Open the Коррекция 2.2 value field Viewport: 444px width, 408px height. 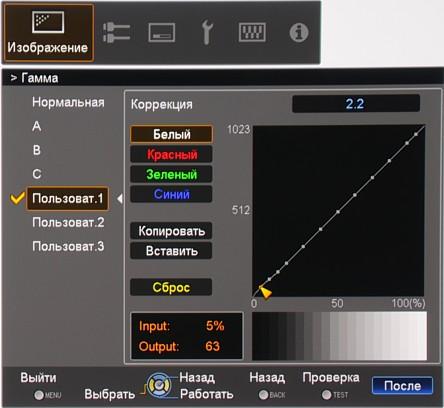click(356, 104)
